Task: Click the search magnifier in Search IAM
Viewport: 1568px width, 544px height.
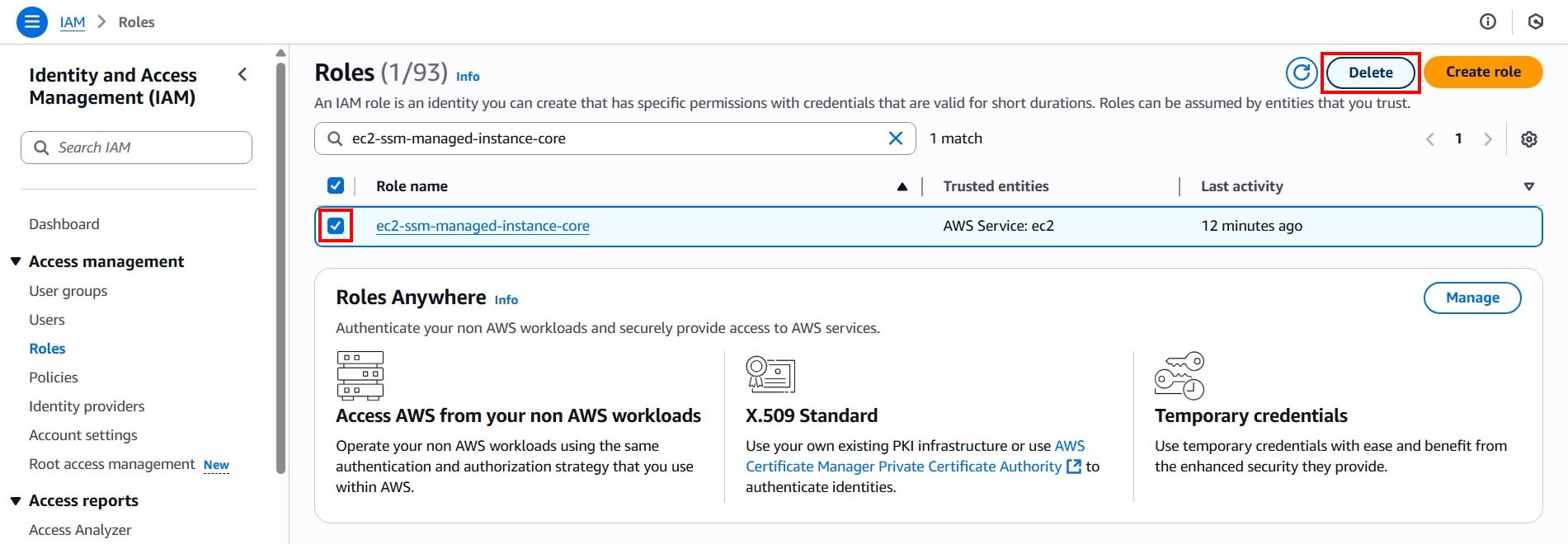Action: pos(41,148)
